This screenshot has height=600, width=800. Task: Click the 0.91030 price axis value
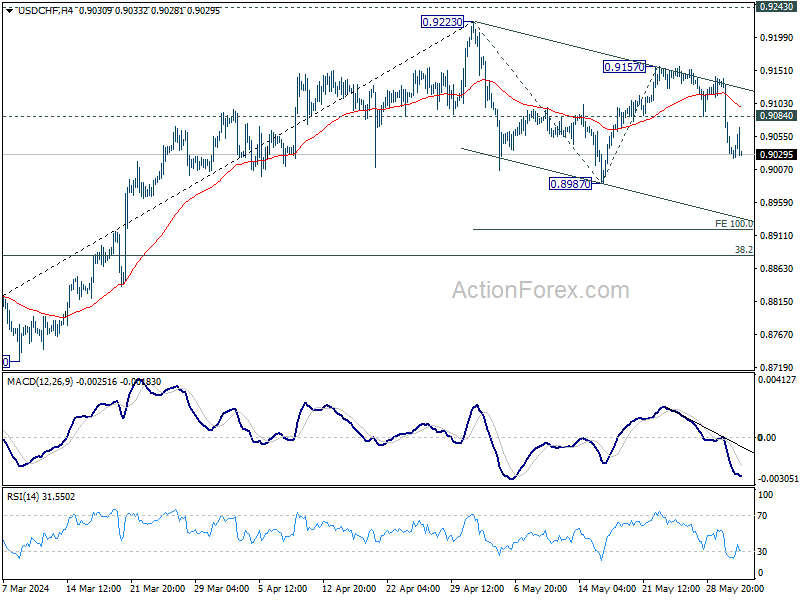tap(776, 104)
